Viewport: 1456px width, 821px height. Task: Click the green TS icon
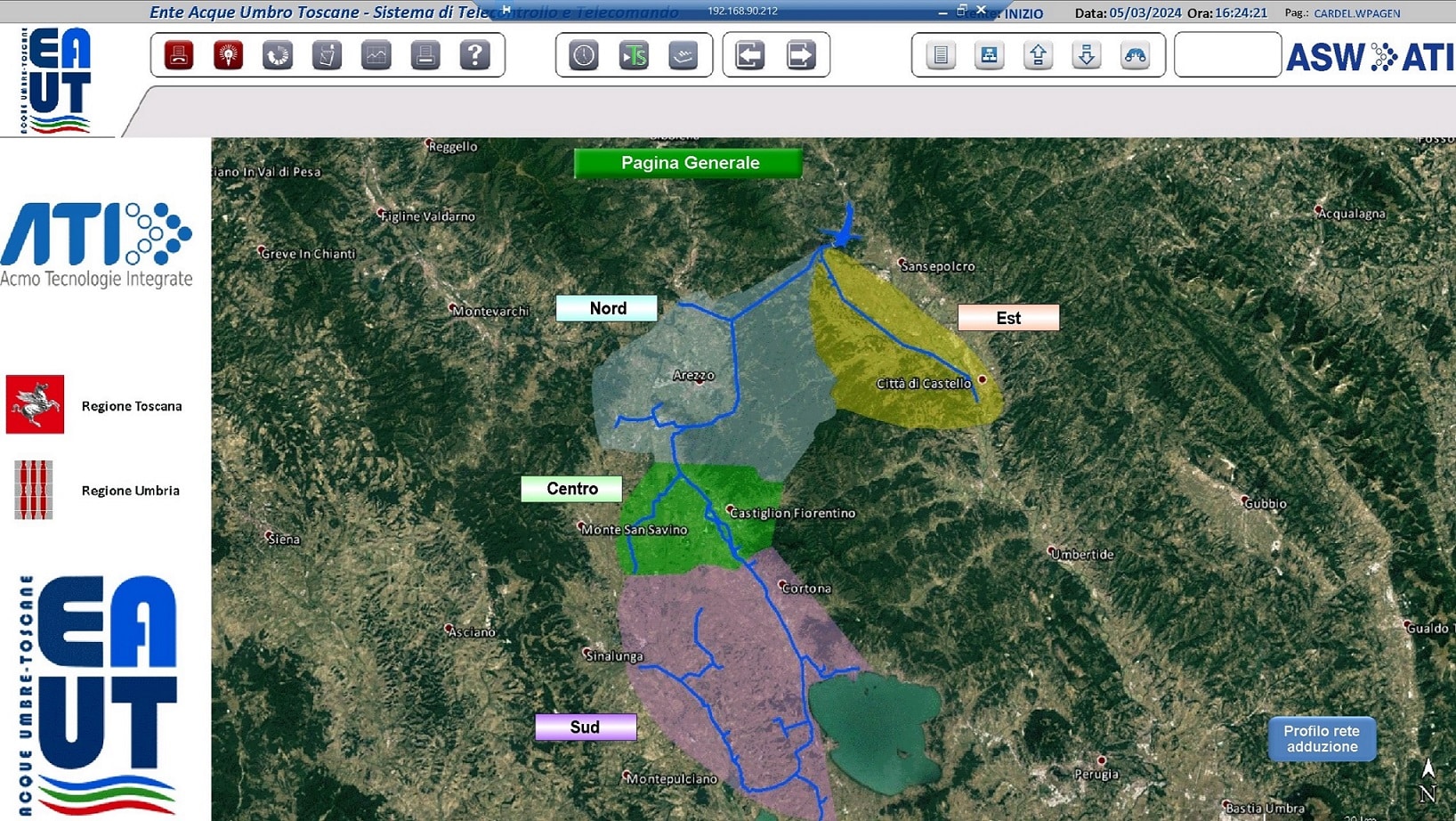pyautogui.click(x=634, y=55)
